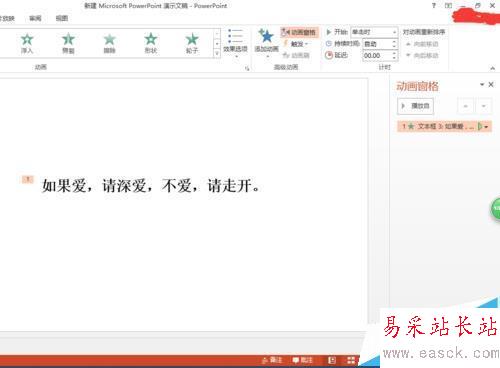Move animation down in pane order

[x=483, y=106]
